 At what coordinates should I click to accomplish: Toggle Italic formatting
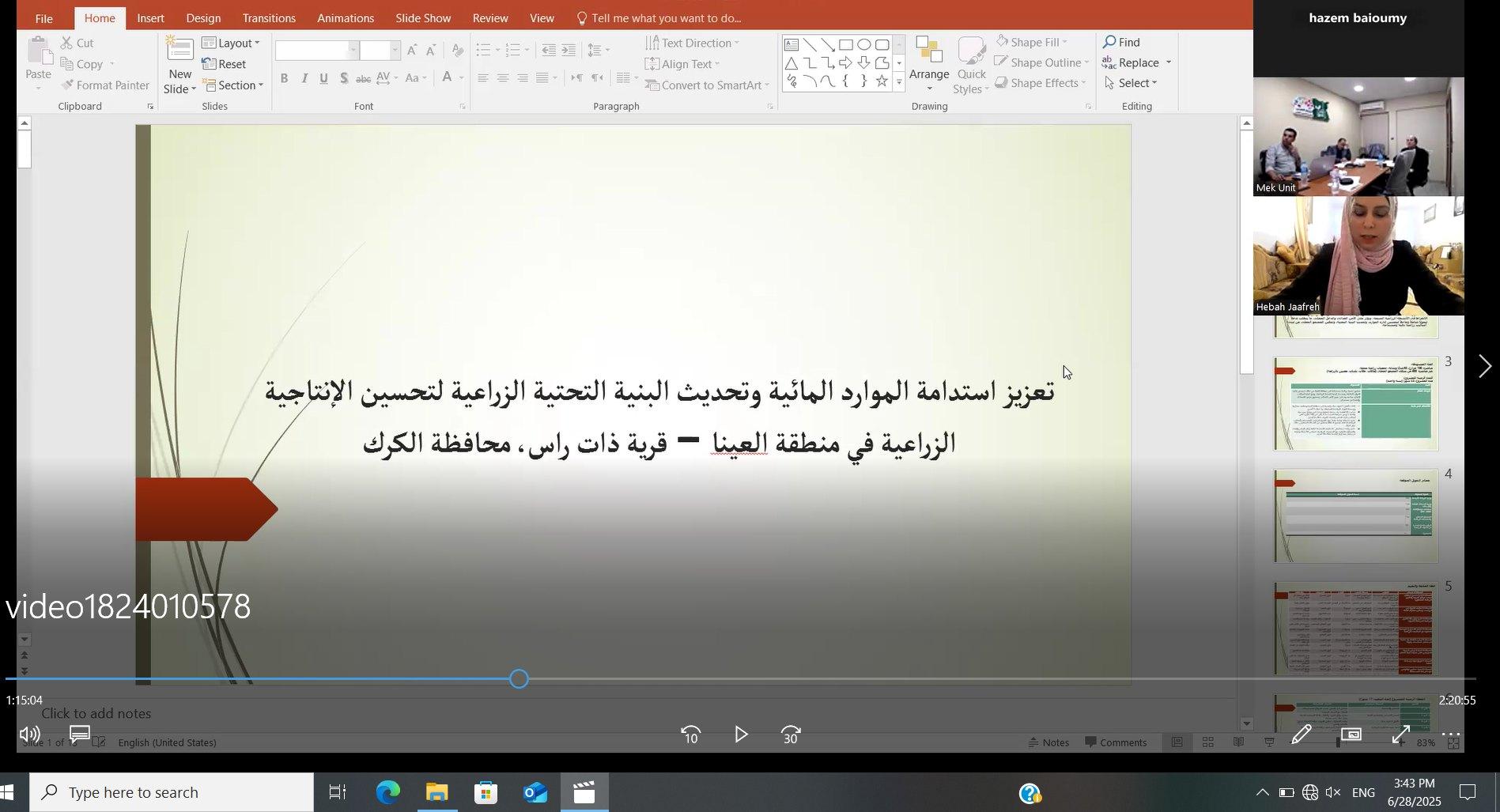[304, 77]
